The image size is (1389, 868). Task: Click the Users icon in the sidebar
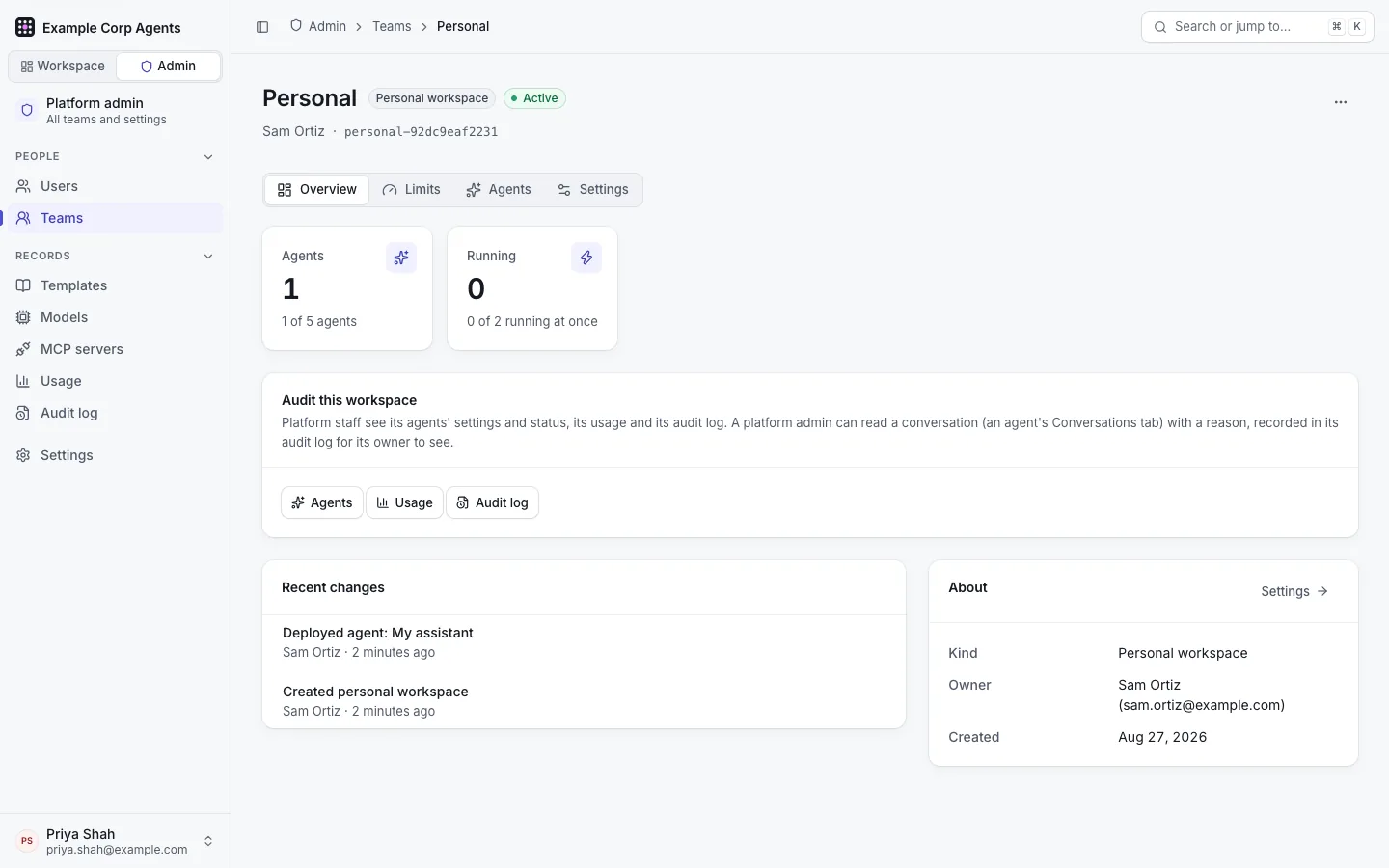tap(23, 186)
